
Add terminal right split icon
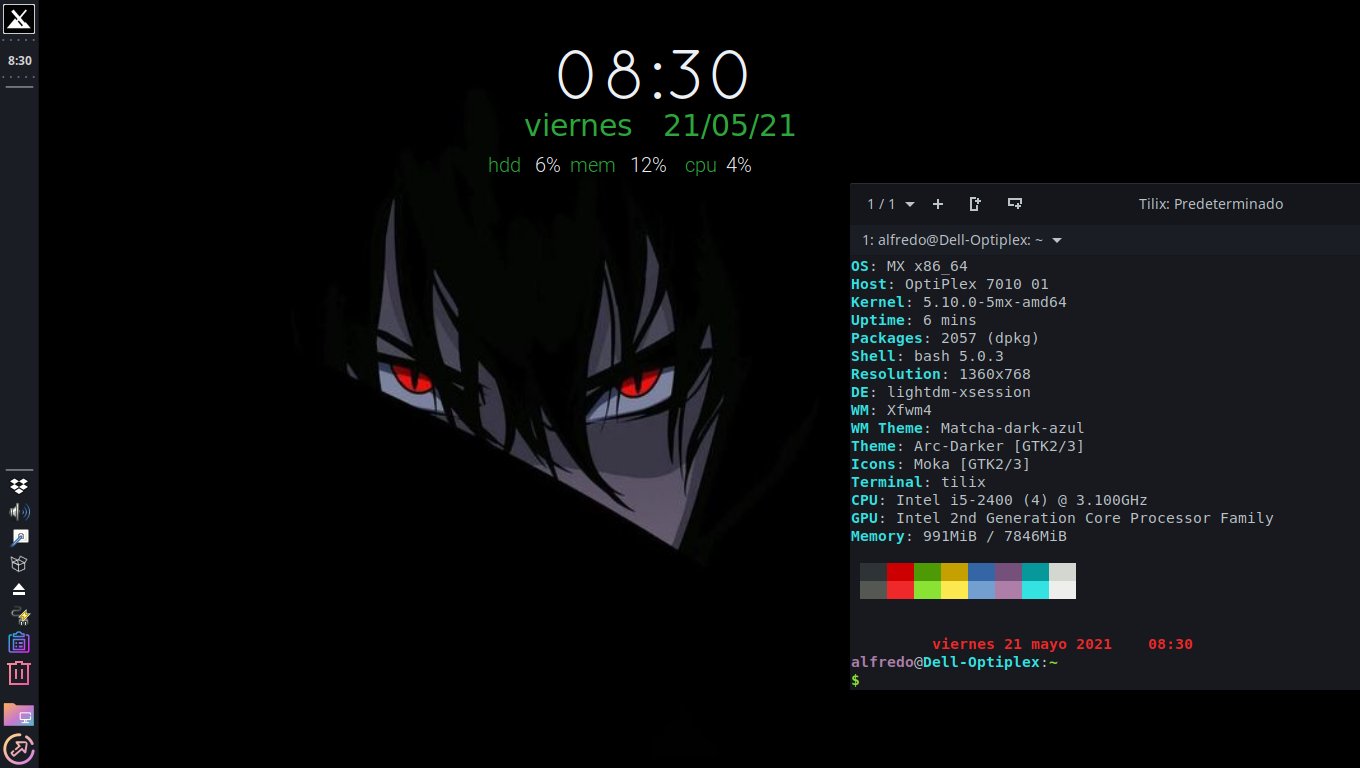click(x=976, y=204)
